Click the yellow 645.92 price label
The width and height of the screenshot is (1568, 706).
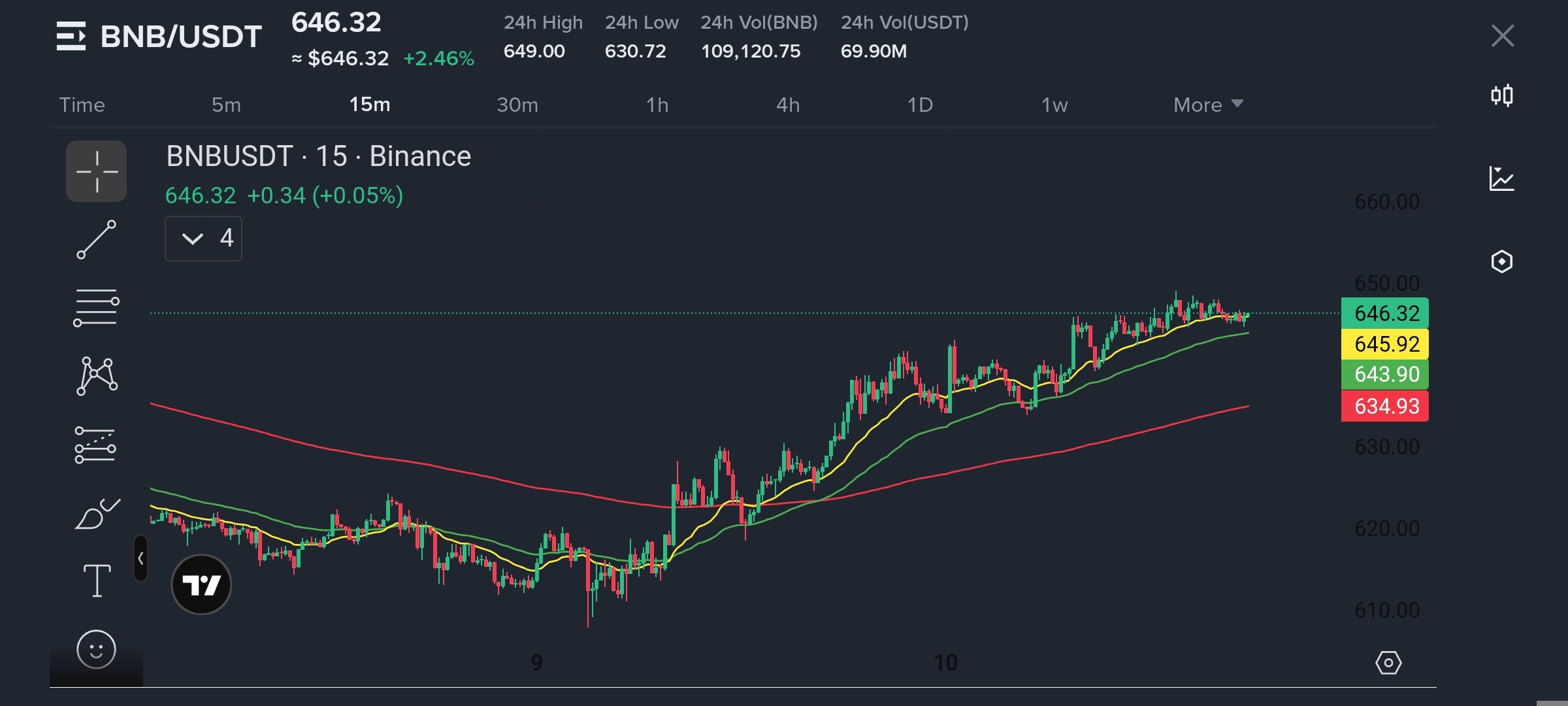[x=1384, y=344]
